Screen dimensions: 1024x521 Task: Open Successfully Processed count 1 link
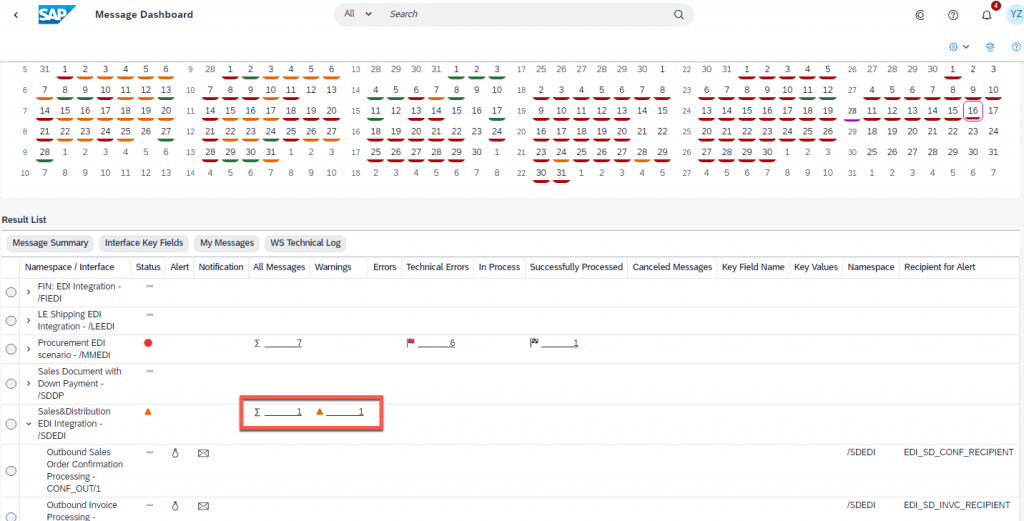point(559,343)
